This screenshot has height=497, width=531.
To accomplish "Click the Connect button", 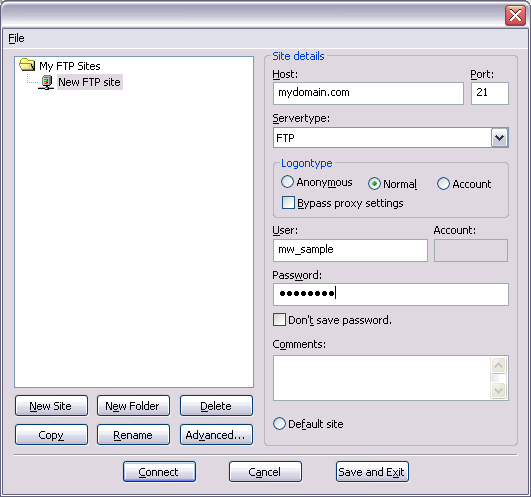I will click(x=160, y=472).
